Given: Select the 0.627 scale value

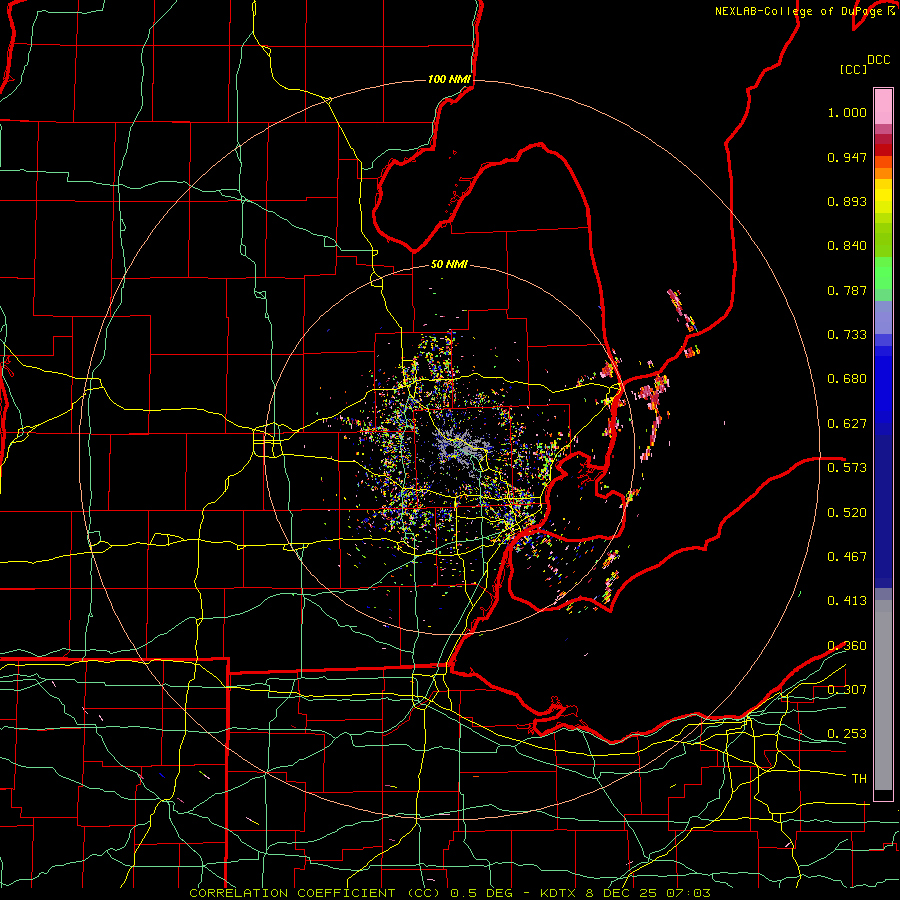Looking at the screenshot, I should tap(847, 424).
